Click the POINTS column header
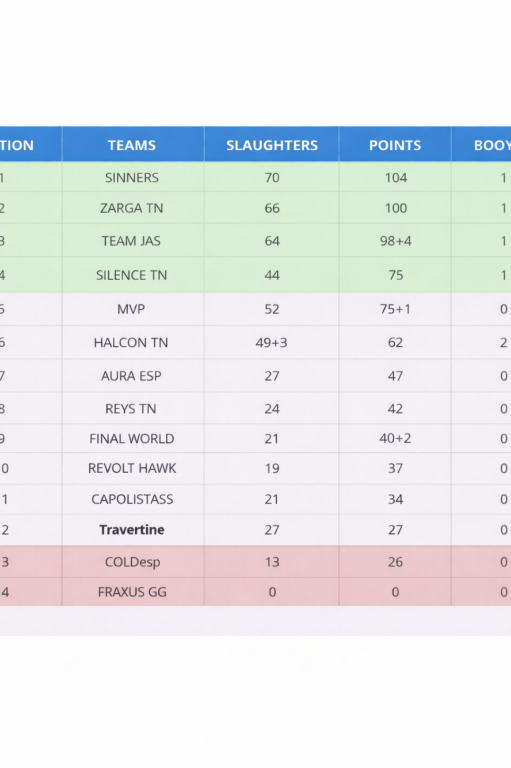The height and width of the screenshot is (768, 511). tap(395, 144)
